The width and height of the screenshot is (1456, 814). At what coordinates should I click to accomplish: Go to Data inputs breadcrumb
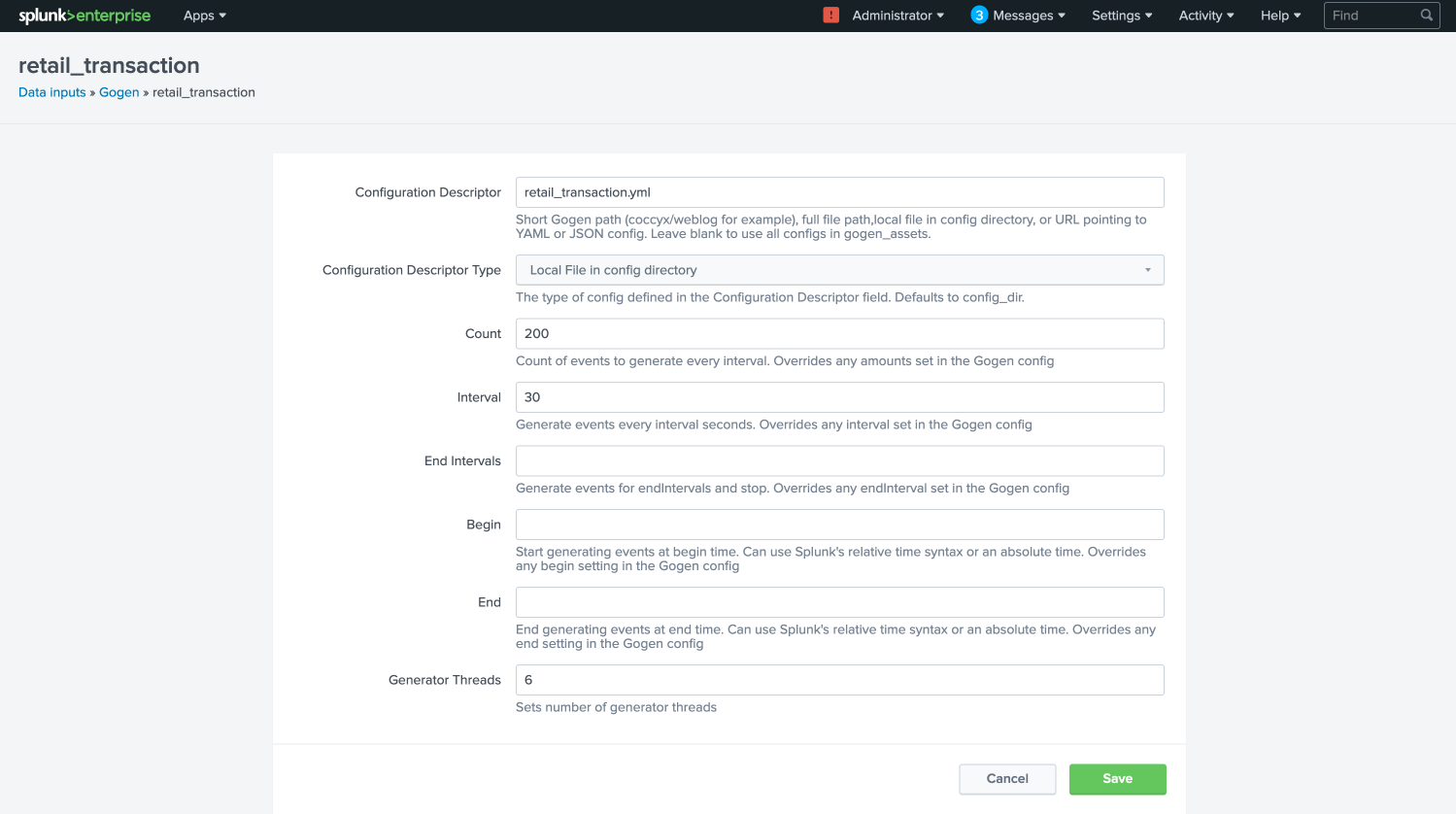tap(52, 92)
